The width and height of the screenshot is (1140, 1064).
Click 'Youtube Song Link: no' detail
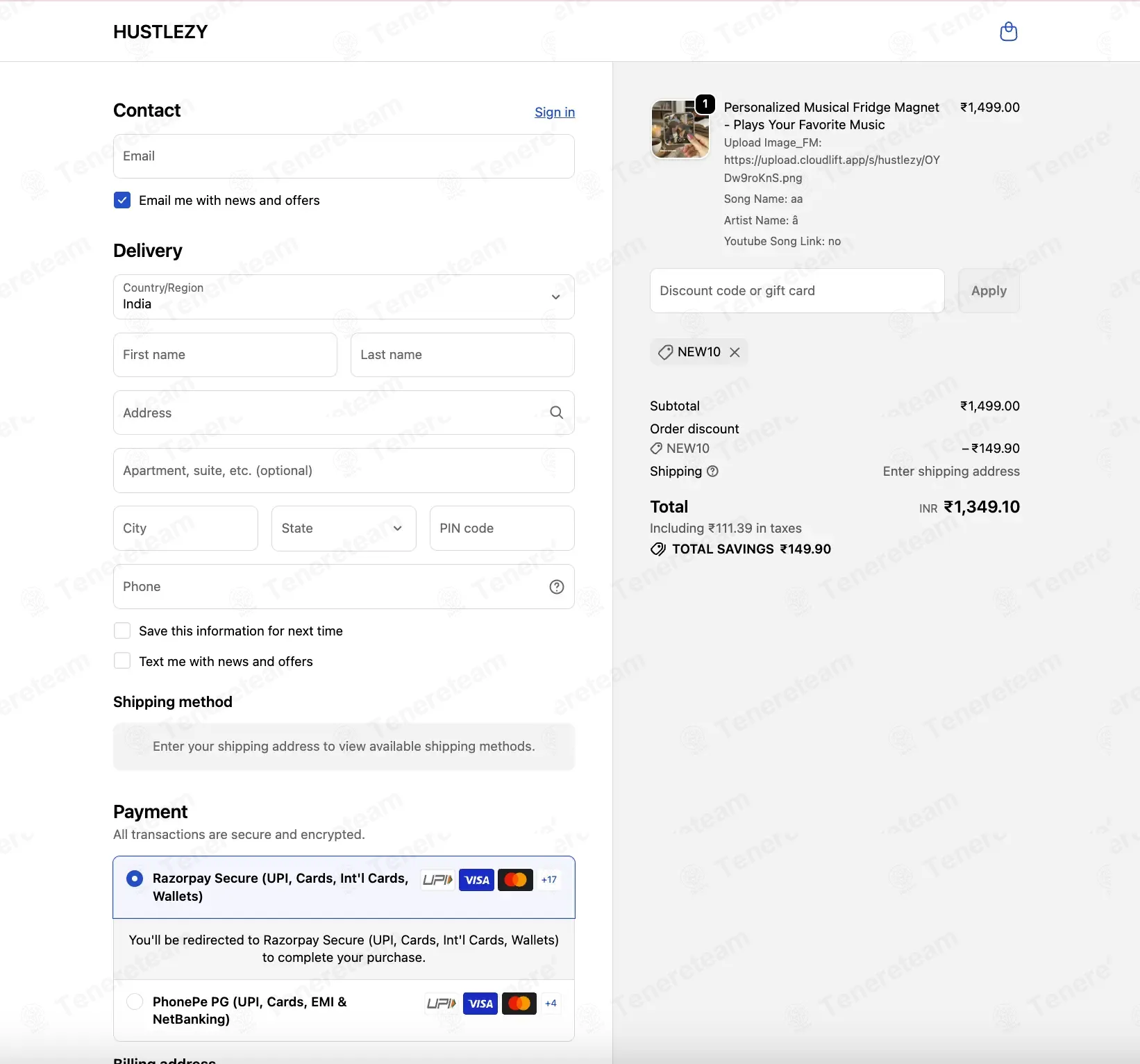click(x=782, y=242)
